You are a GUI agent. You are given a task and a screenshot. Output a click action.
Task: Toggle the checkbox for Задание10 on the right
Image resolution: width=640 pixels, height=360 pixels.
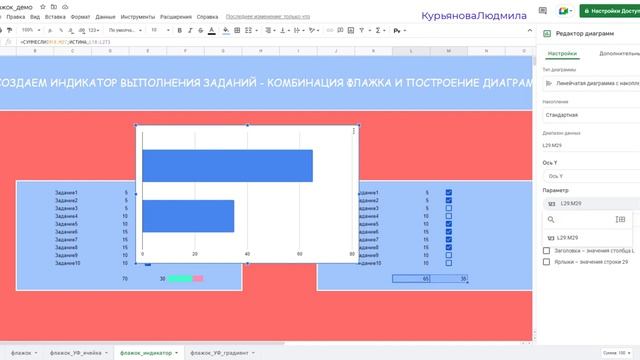click(x=449, y=263)
